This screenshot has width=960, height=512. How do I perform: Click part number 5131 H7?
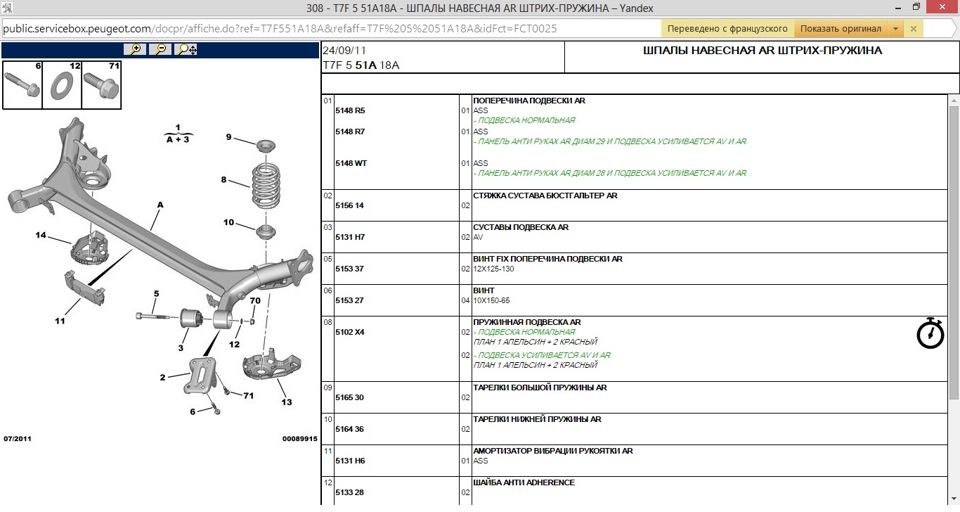point(349,237)
